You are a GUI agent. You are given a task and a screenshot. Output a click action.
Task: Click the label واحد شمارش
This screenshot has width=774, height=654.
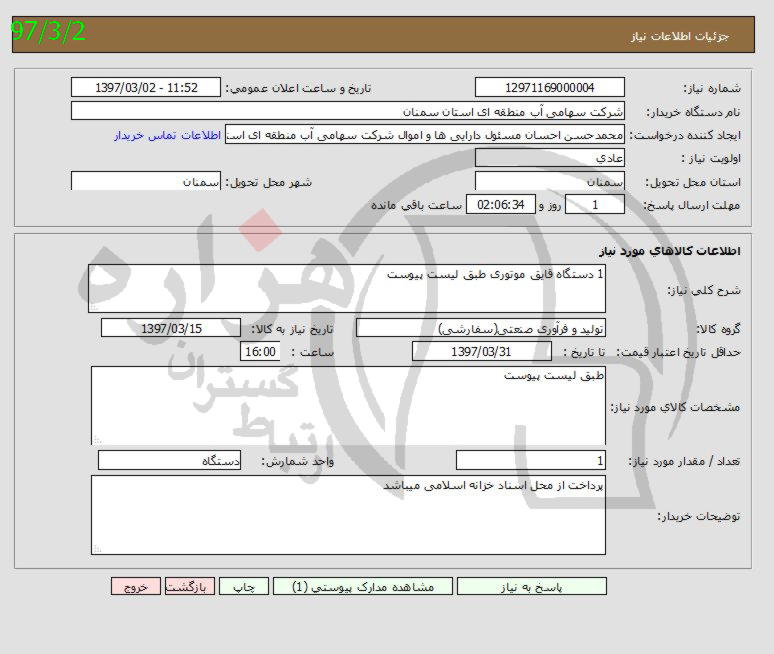click(x=298, y=462)
